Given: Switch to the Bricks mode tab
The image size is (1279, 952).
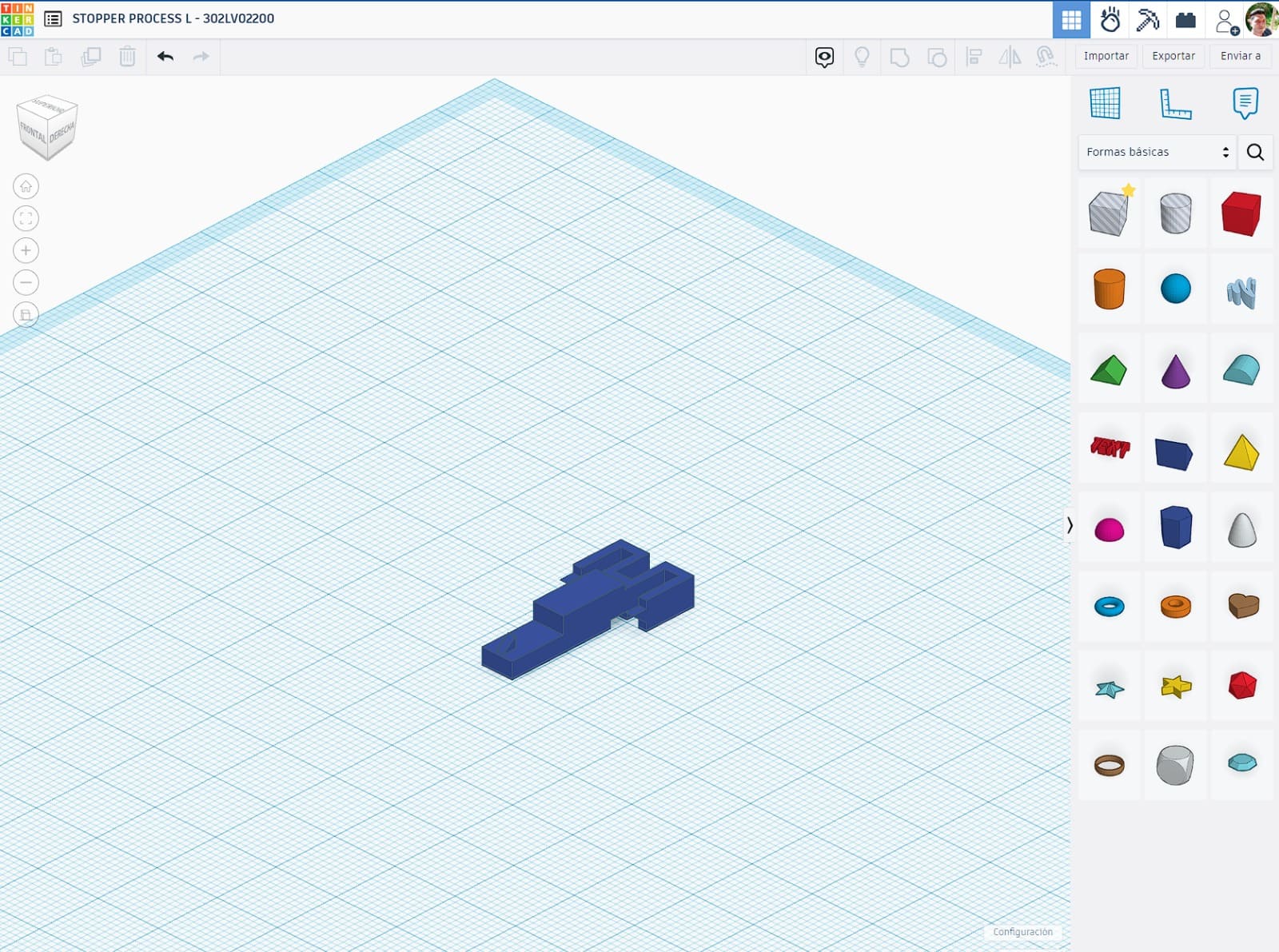Looking at the screenshot, I should point(1185,20).
